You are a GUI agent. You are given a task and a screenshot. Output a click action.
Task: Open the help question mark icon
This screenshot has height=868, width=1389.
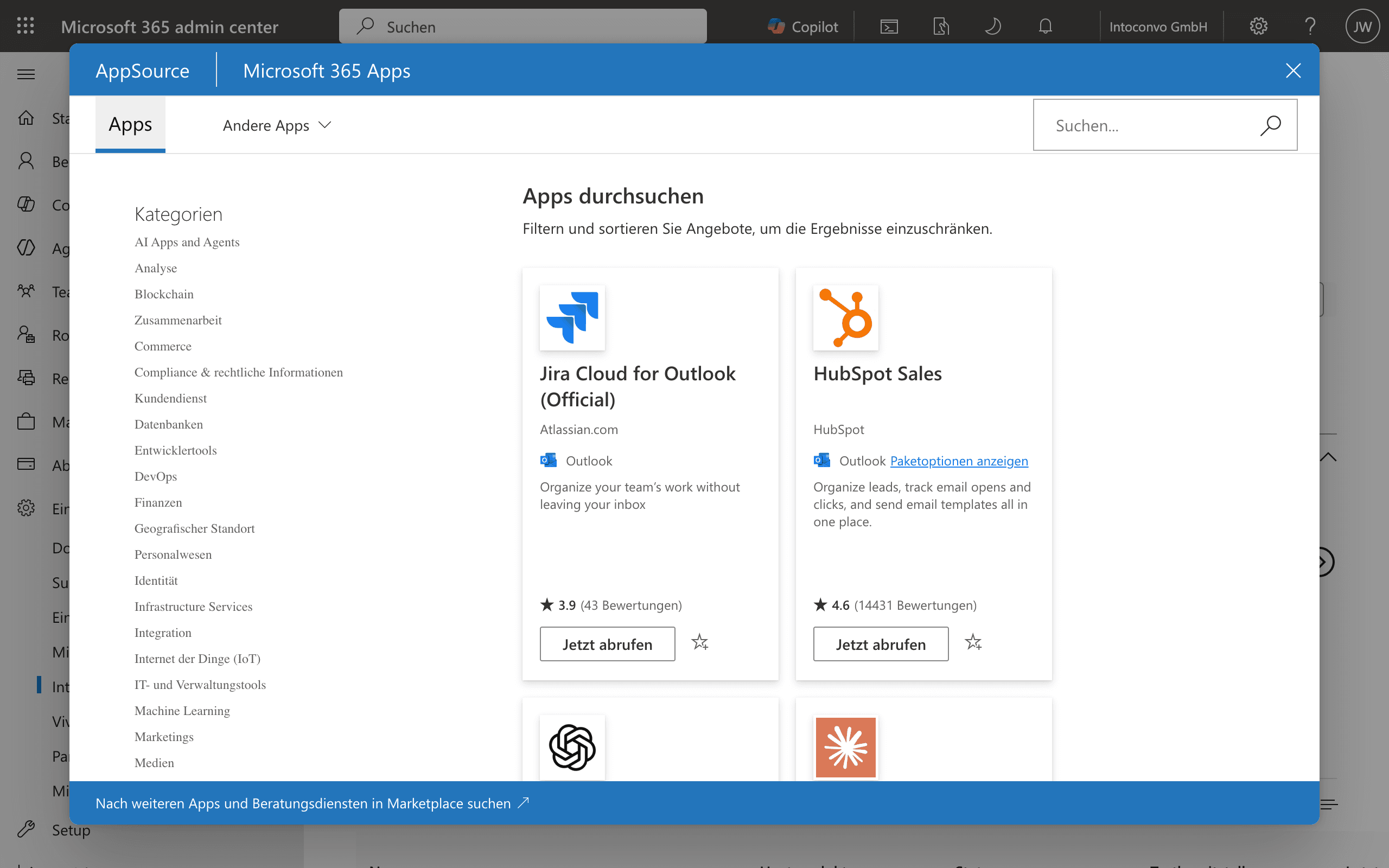[1310, 27]
